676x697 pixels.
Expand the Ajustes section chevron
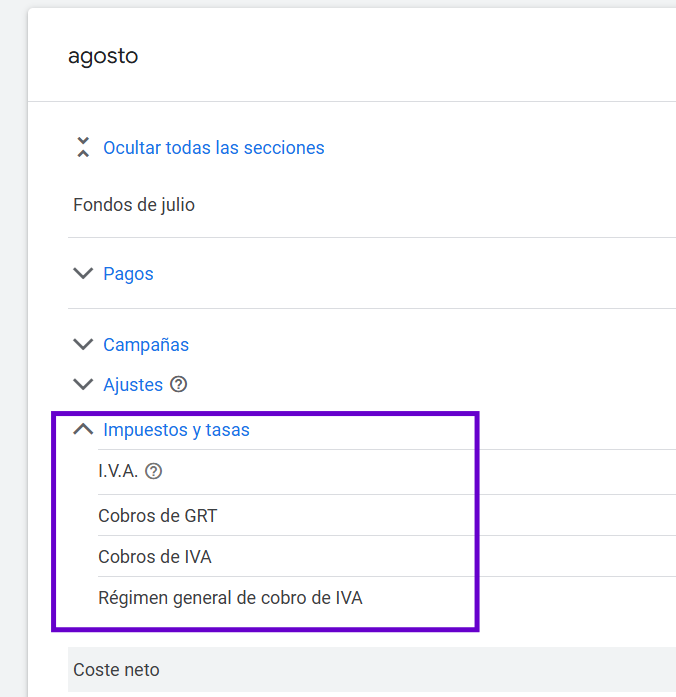(x=83, y=384)
